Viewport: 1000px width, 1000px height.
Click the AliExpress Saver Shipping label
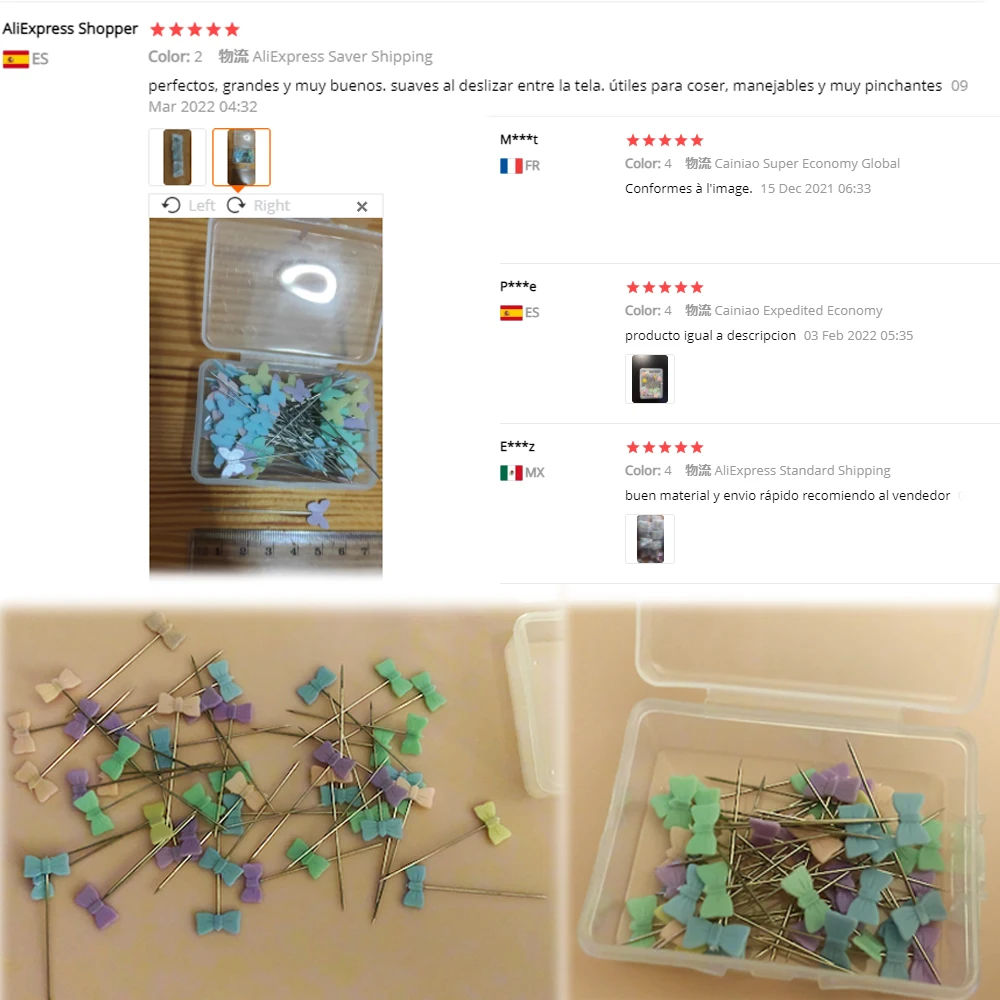pyautogui.click(x=342, y=57)
